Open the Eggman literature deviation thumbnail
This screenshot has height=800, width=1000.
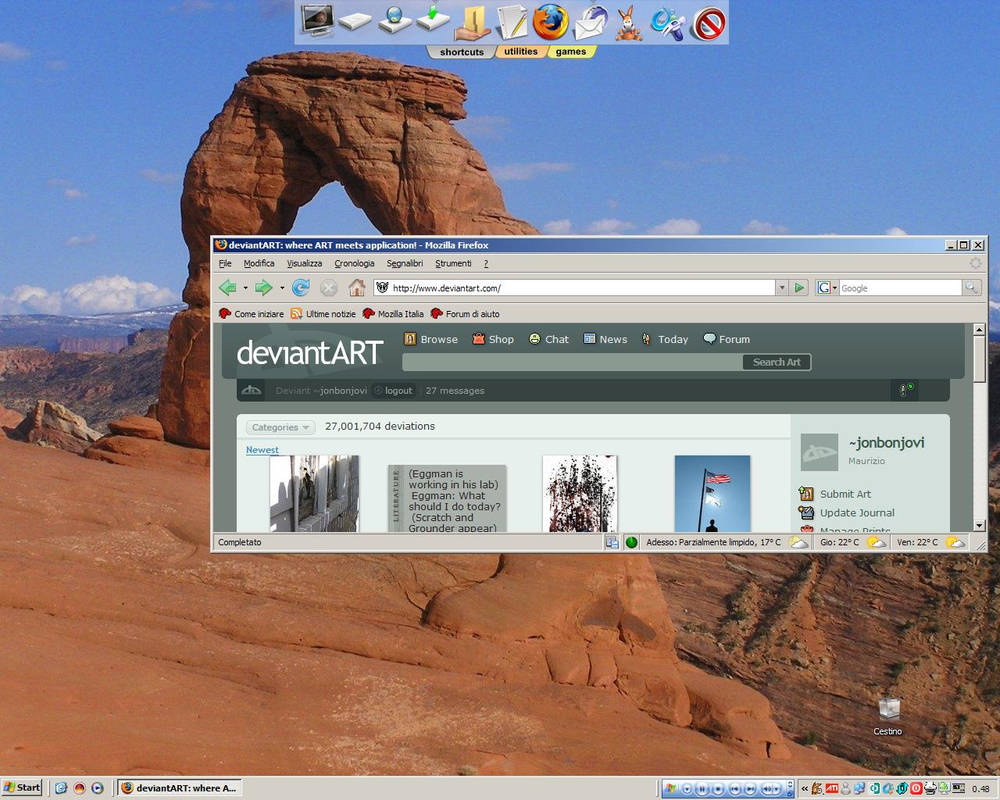click(447, 498)
